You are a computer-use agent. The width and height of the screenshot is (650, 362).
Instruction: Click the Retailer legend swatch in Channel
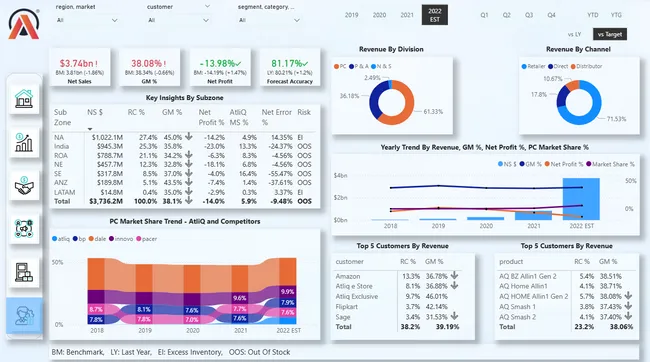[524, 66]
